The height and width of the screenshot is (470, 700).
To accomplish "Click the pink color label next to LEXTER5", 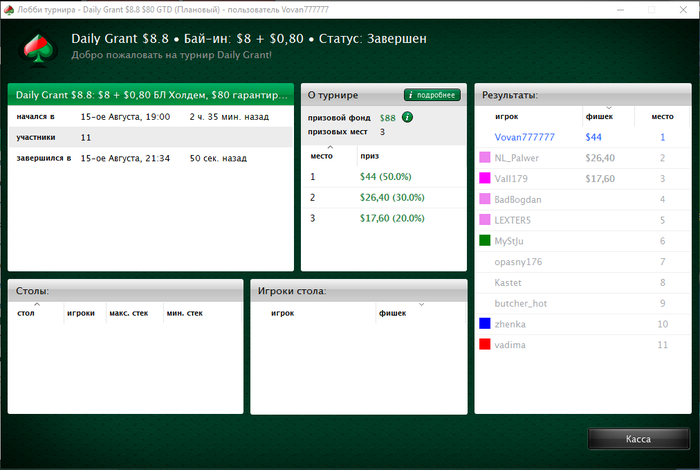I will [x=484, y=220].
